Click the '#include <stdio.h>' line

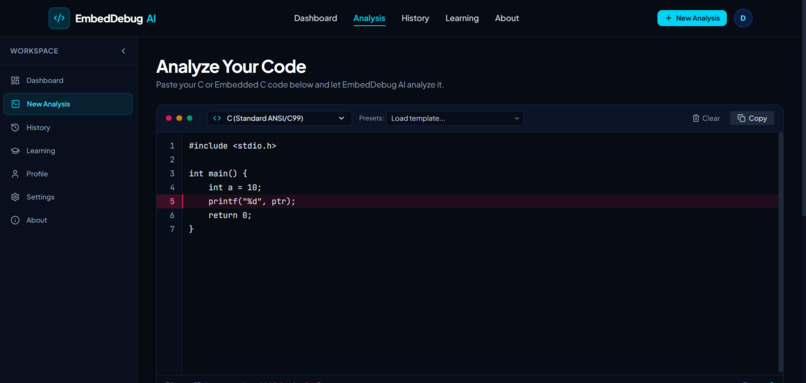tap(232, 146)
